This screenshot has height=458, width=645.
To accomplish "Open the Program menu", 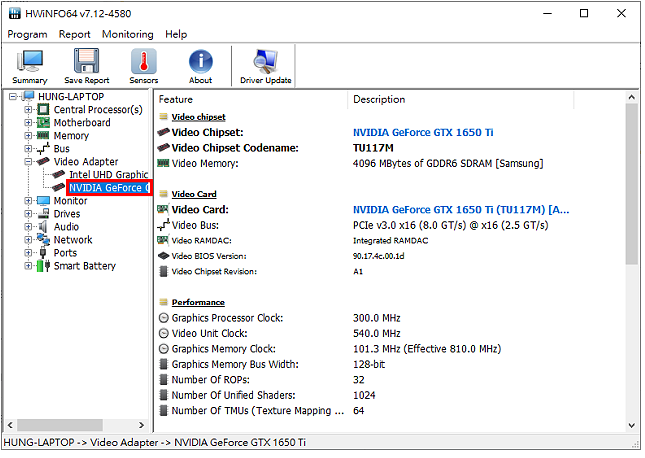I will click(27, 35).
